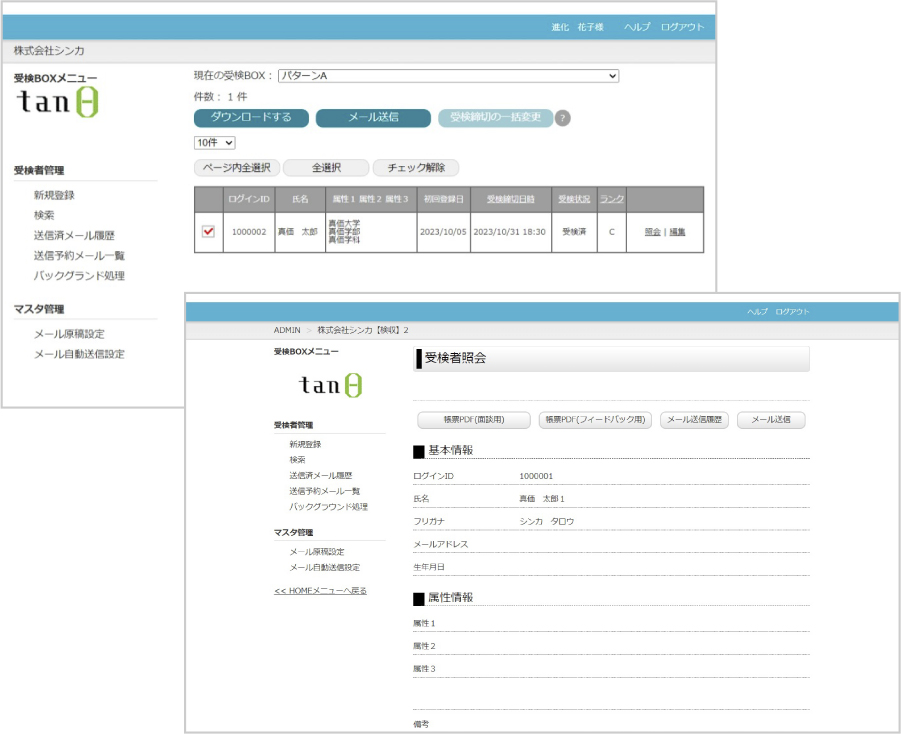Click the チェック解除 button
Image resolution: width=901 pixels, height=734 pixels.
416,168
